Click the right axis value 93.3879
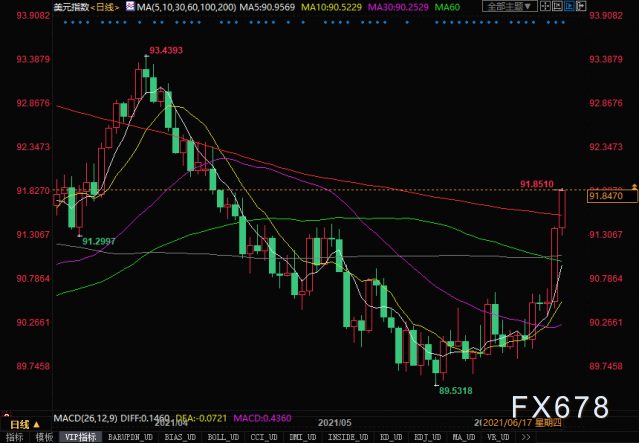Image resolution: width=640 pixels, height=443 pixels. pos(606,59)
